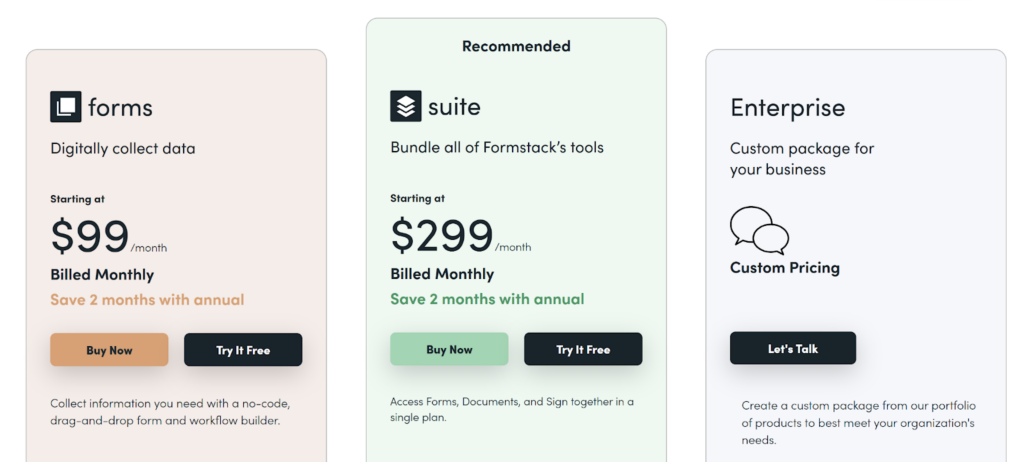Click the Recommended badge above Suite
The width and height of the screenshot is (1024, 462).
tap(516, 46)
